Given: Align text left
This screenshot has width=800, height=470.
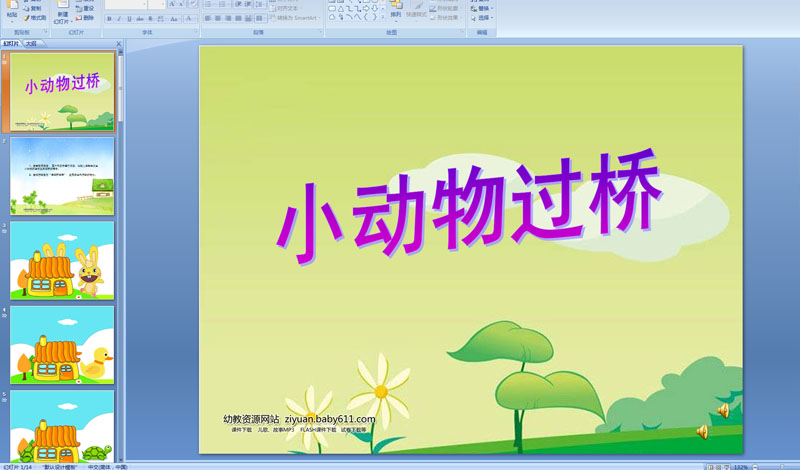Looking at the screenshot, I should click(208, 18).
